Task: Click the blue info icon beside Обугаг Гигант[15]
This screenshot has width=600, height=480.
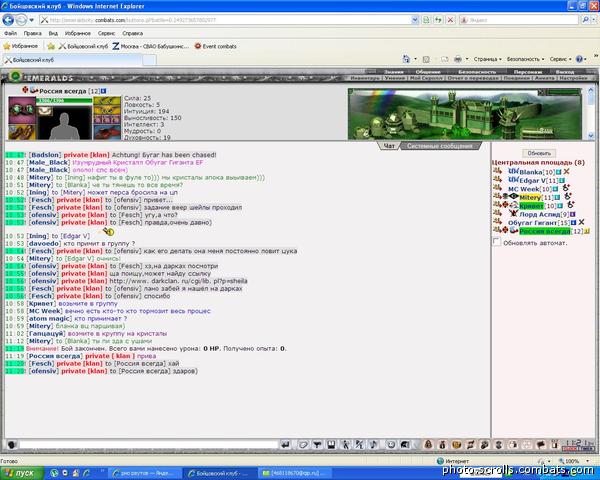Action: [x=573, y=222]
